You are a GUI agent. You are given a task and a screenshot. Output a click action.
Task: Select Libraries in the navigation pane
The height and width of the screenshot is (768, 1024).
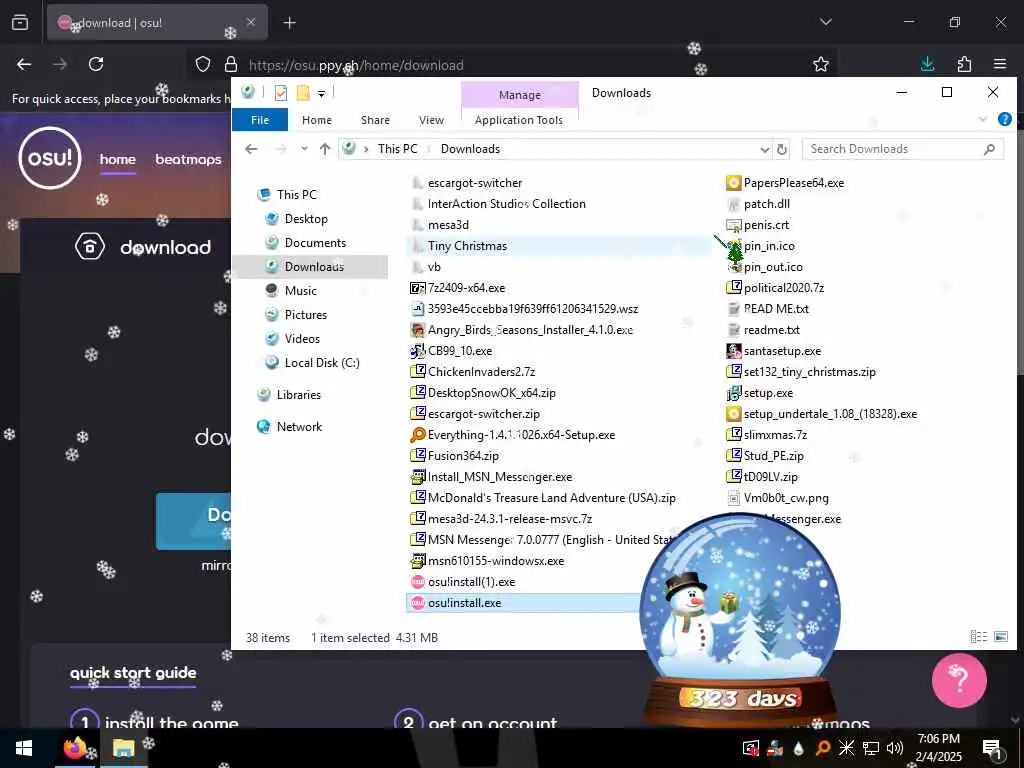298,395
